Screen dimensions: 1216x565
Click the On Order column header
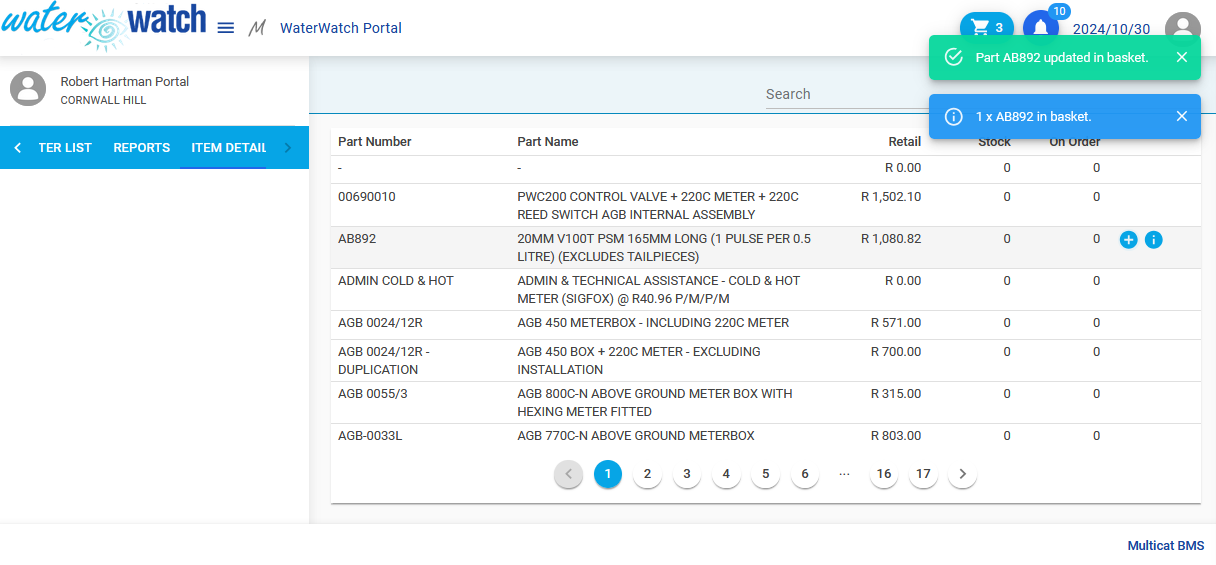(1075, 142)
